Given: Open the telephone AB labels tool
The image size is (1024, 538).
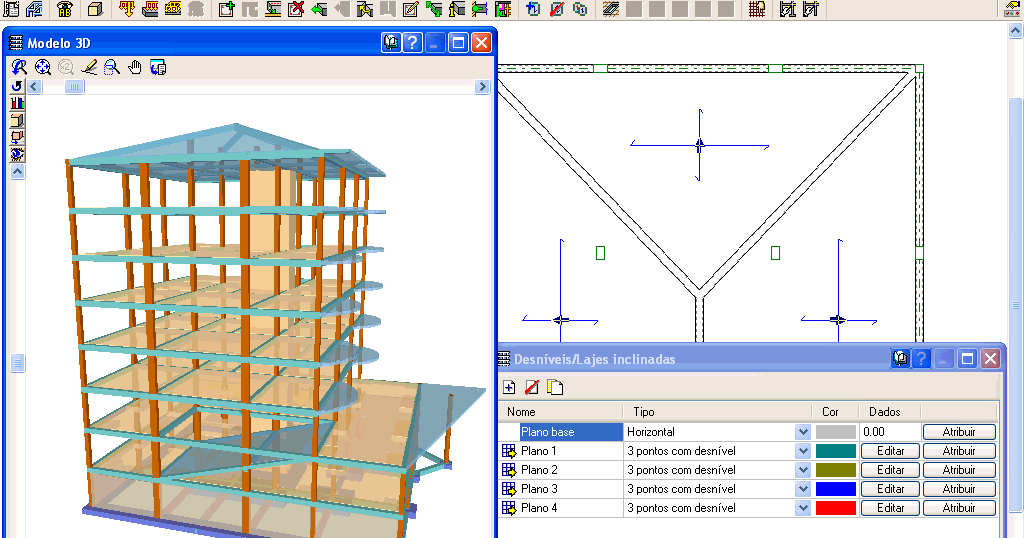Looking at the screenshot, I should [x=65, y=8].
